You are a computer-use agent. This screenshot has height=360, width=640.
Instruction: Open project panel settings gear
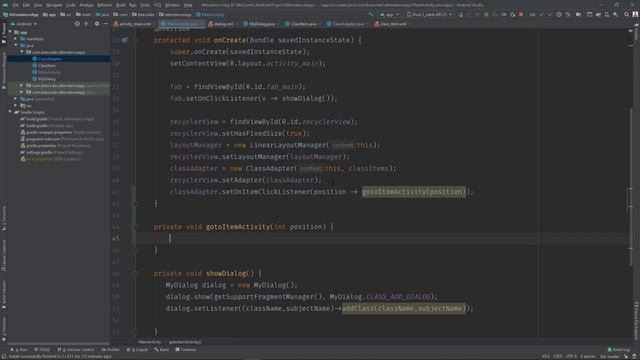[x=97, y=24]
